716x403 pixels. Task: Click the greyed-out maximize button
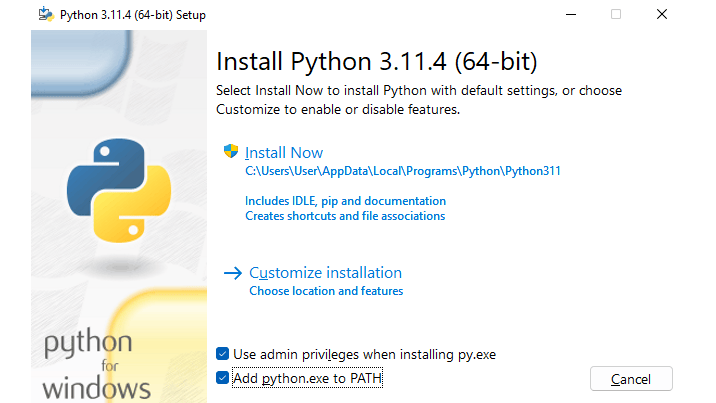point(615,14)
